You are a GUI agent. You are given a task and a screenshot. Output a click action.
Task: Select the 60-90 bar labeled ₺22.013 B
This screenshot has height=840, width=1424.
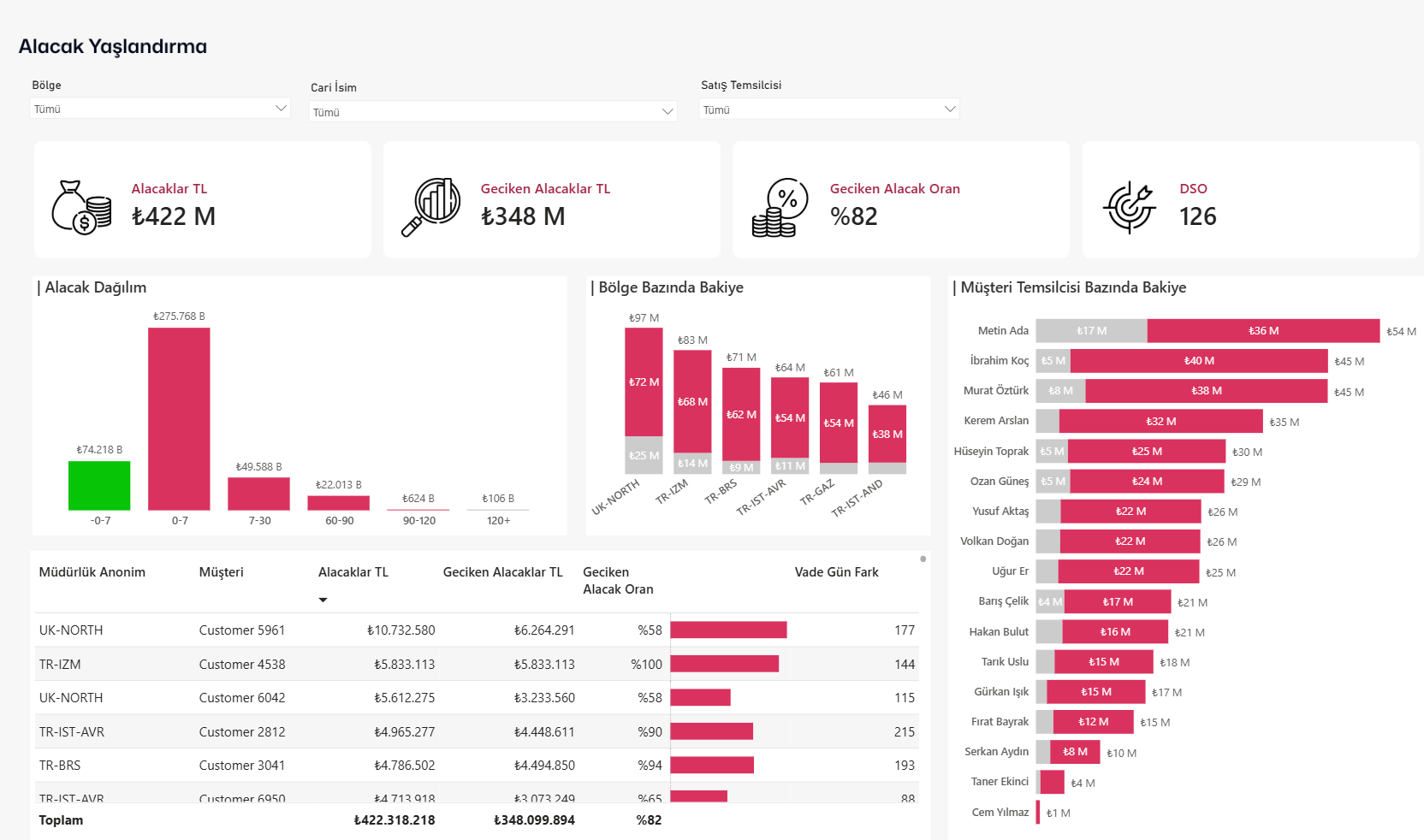[338, 503]
